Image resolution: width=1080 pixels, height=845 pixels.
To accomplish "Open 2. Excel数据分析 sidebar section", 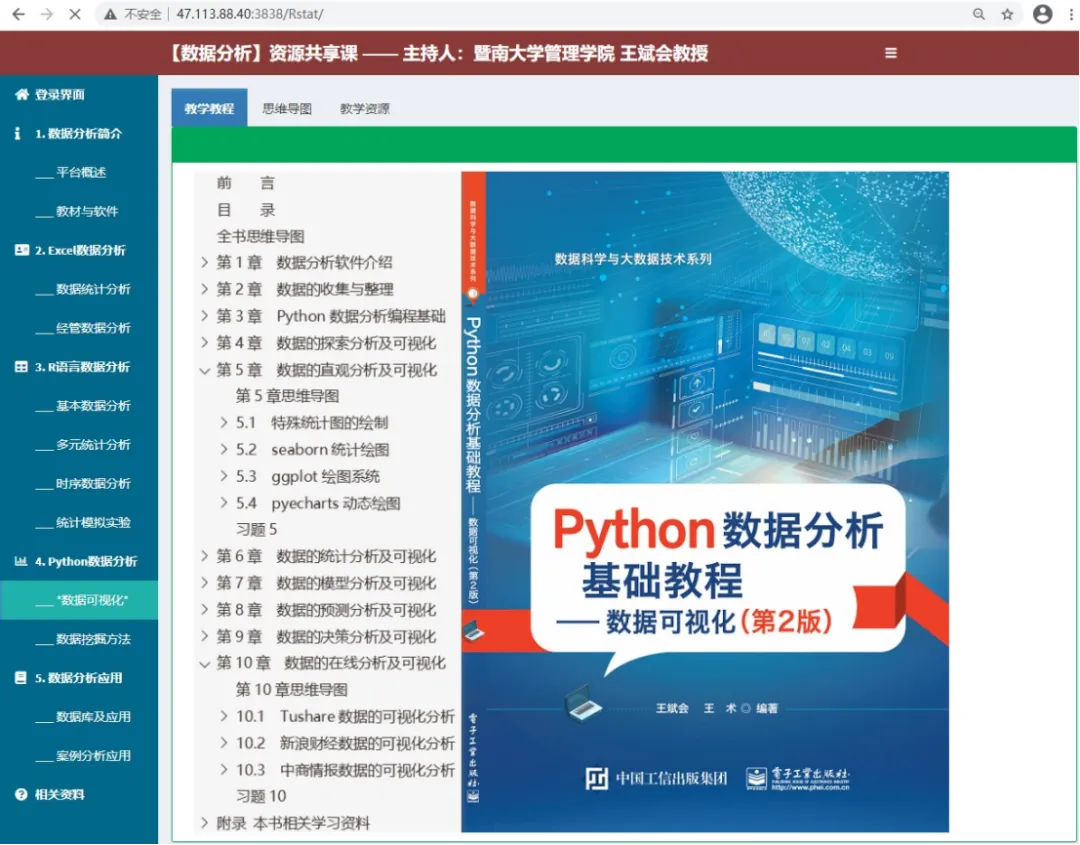I will [x=79, y=250].
